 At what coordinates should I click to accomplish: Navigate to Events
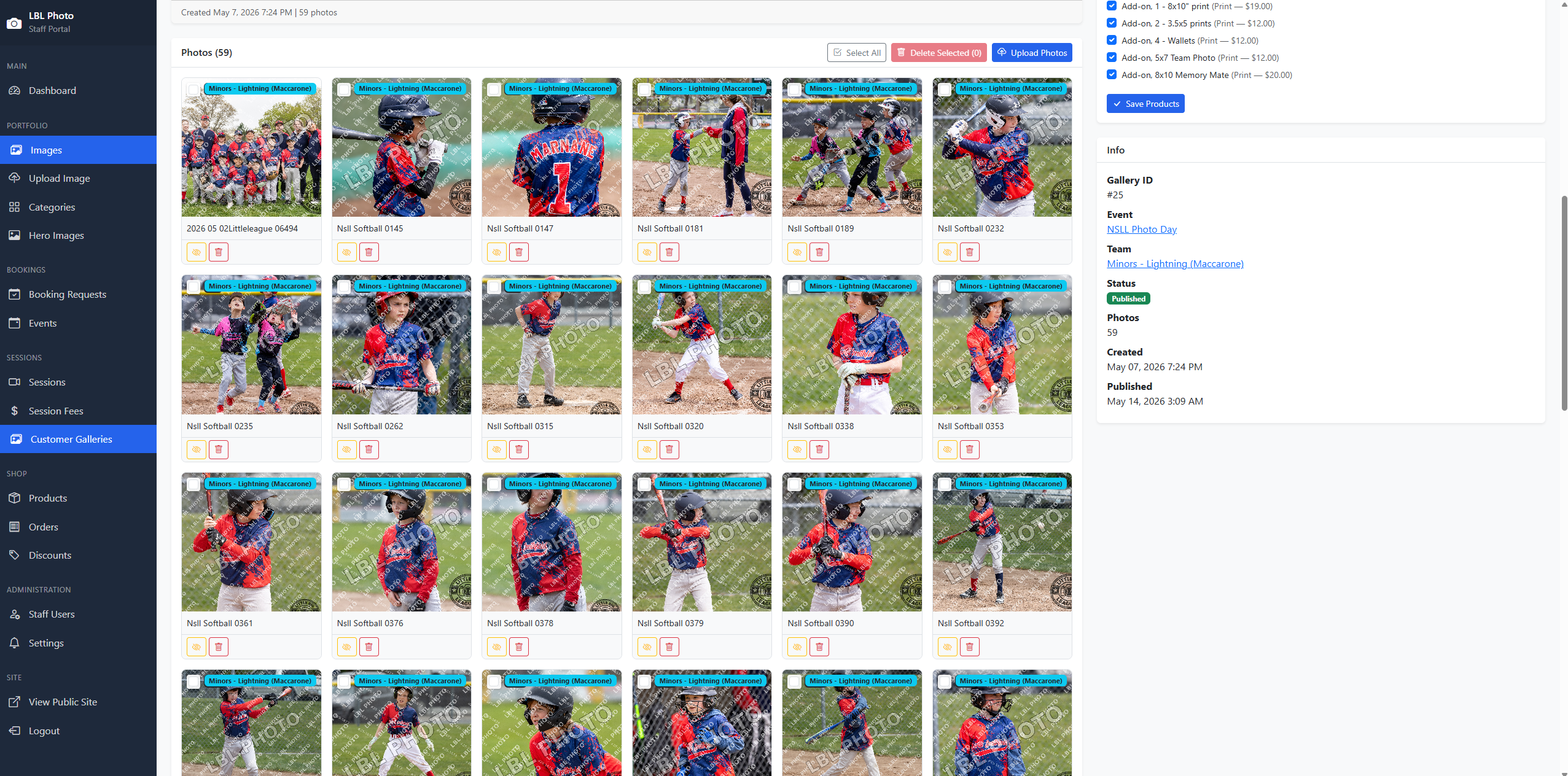(x=78, y=324)
